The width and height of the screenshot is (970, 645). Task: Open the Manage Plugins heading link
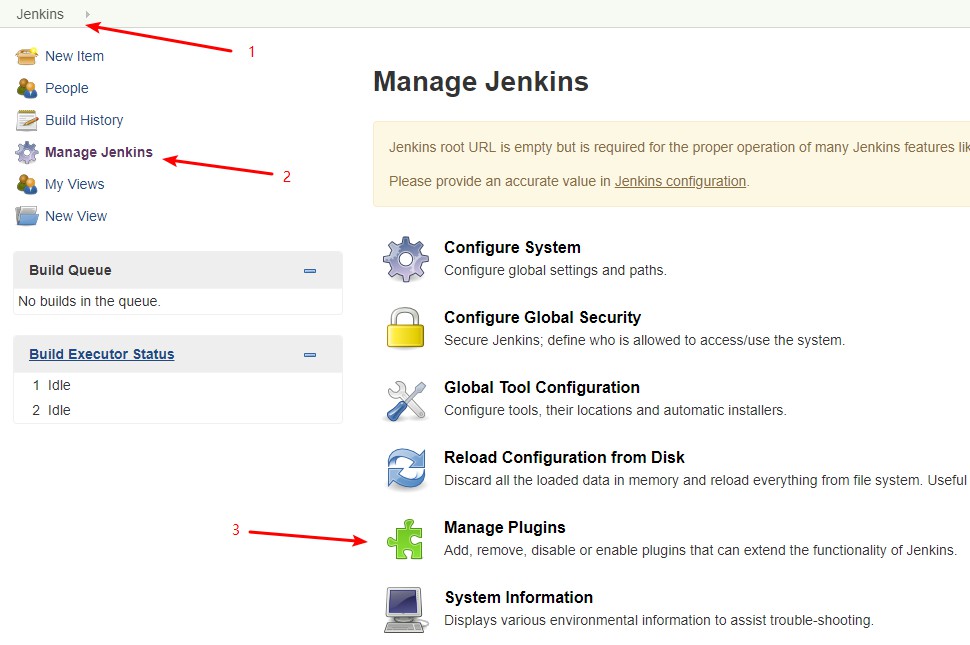[x=505, y=528]
